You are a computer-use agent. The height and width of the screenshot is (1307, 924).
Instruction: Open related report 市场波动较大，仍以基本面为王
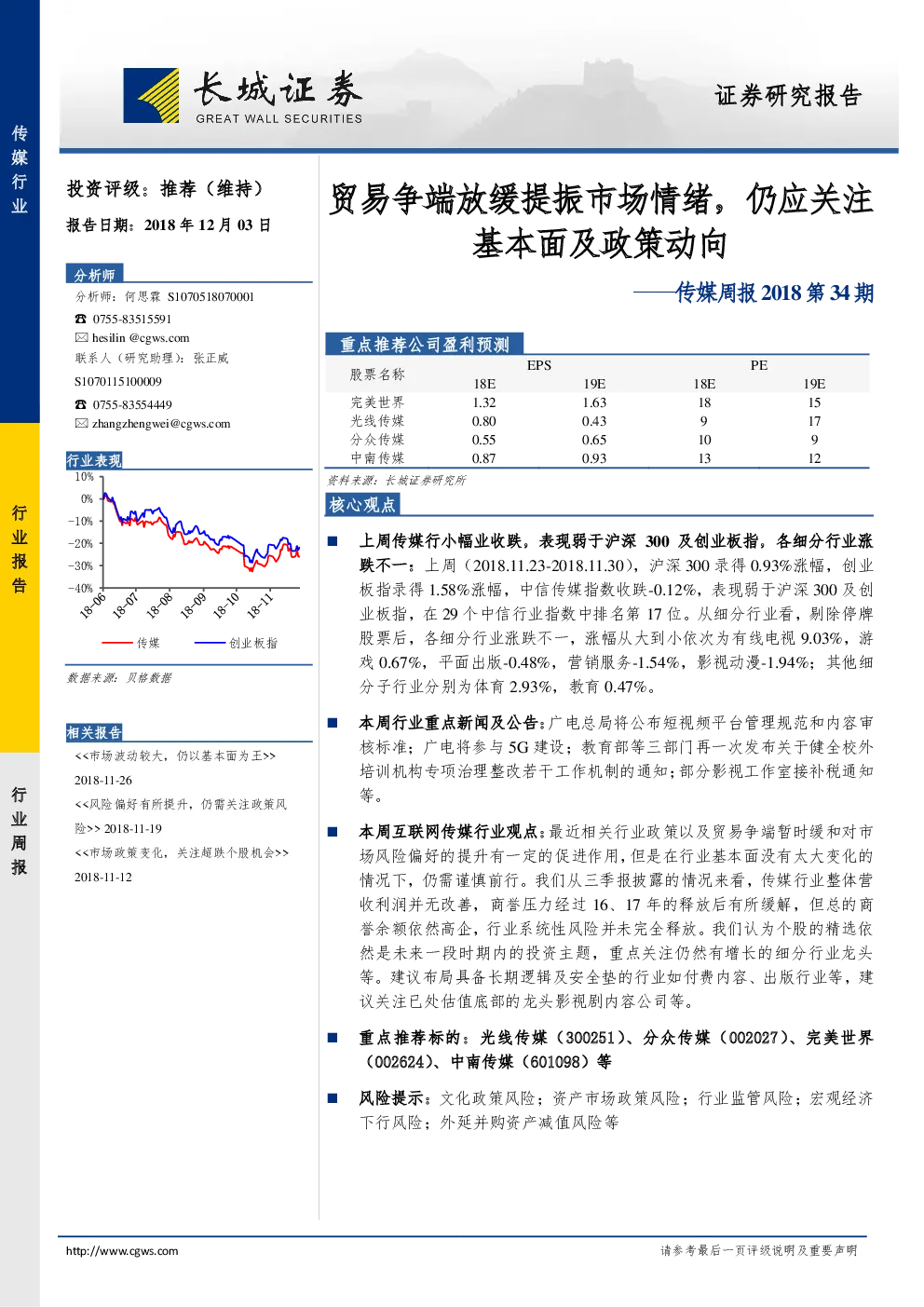tap(175, 756)
